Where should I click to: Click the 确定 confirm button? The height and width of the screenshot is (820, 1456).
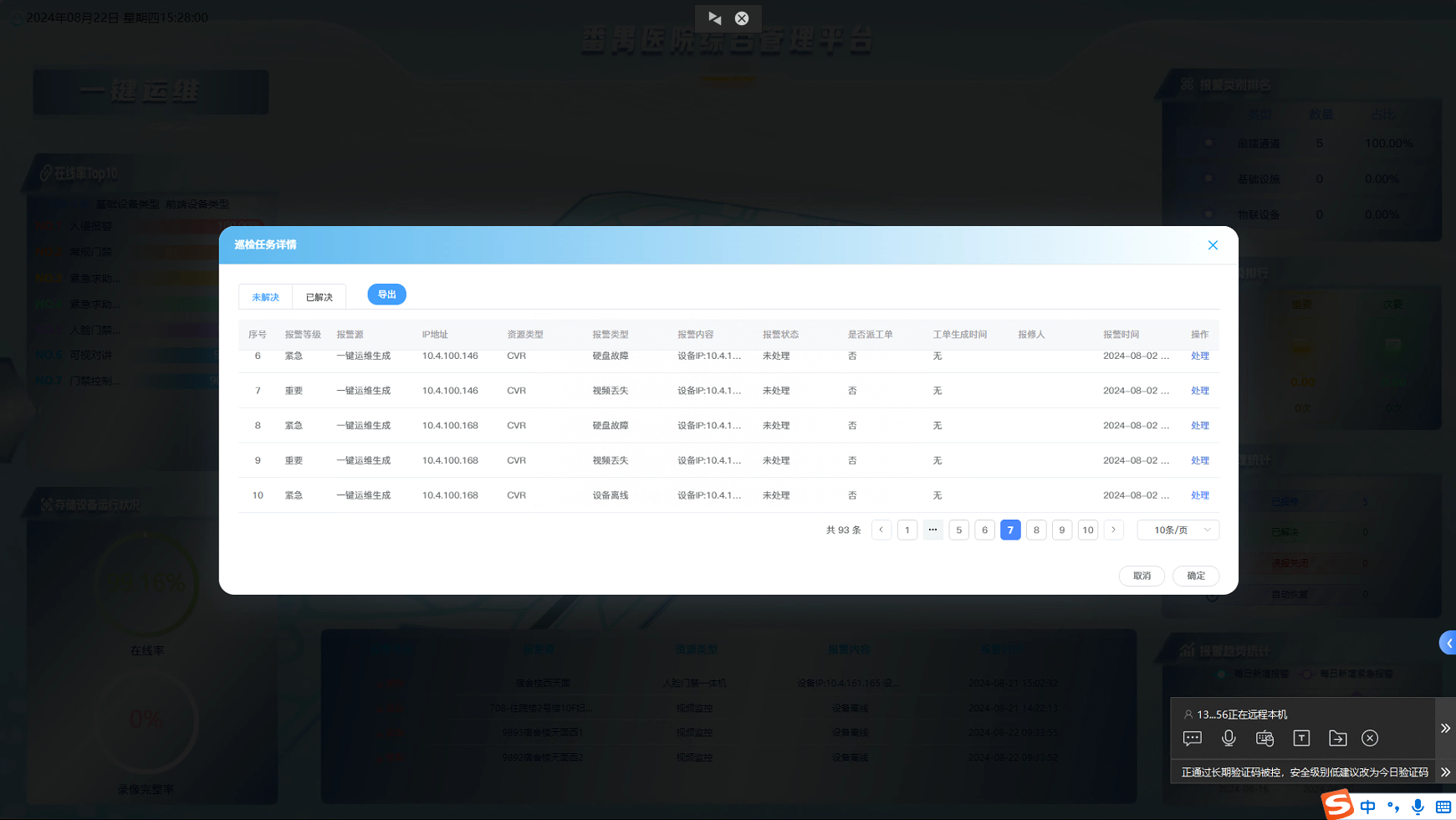click(1196, 576)
